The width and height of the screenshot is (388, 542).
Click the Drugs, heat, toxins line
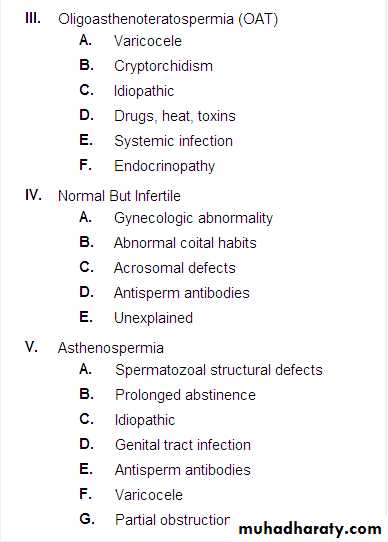(175, 116)
